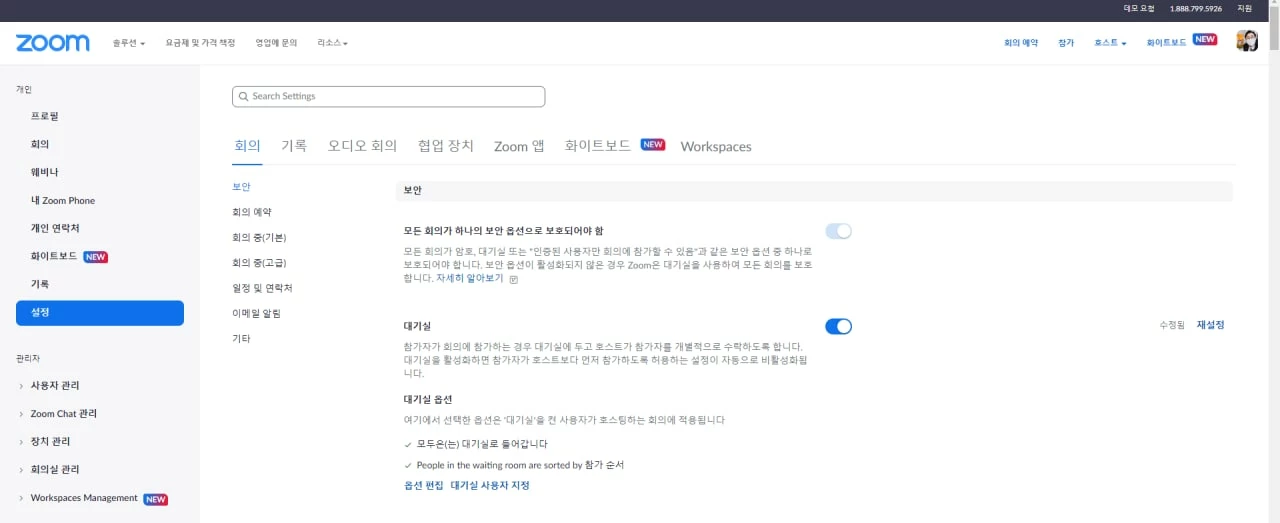The width and height of the screenshot is (1280, 523).
Task: Open 회의 in the left sidebar
Action: coord(40,145)
